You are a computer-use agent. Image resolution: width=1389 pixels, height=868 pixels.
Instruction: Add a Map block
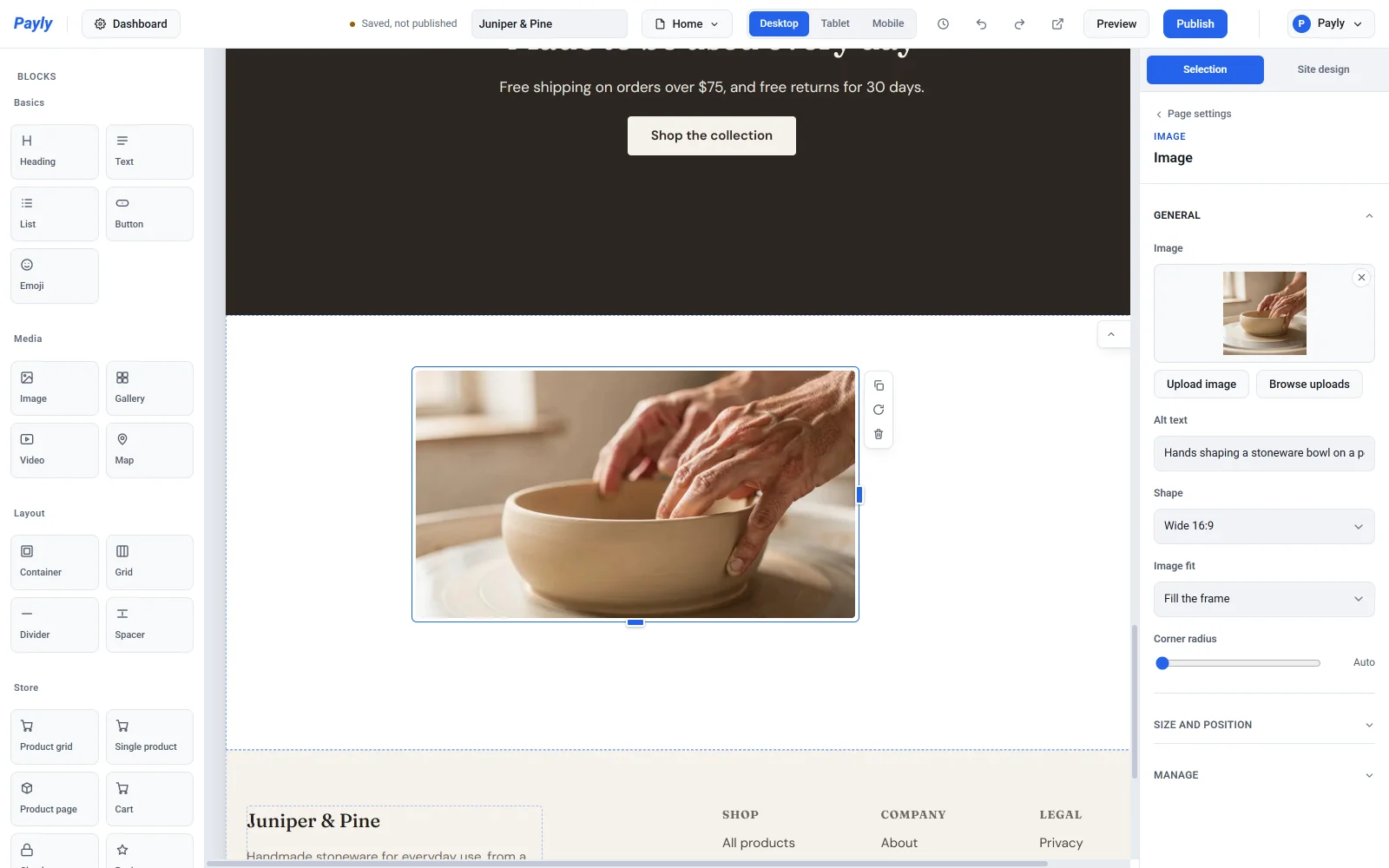[x=149, y=450]
